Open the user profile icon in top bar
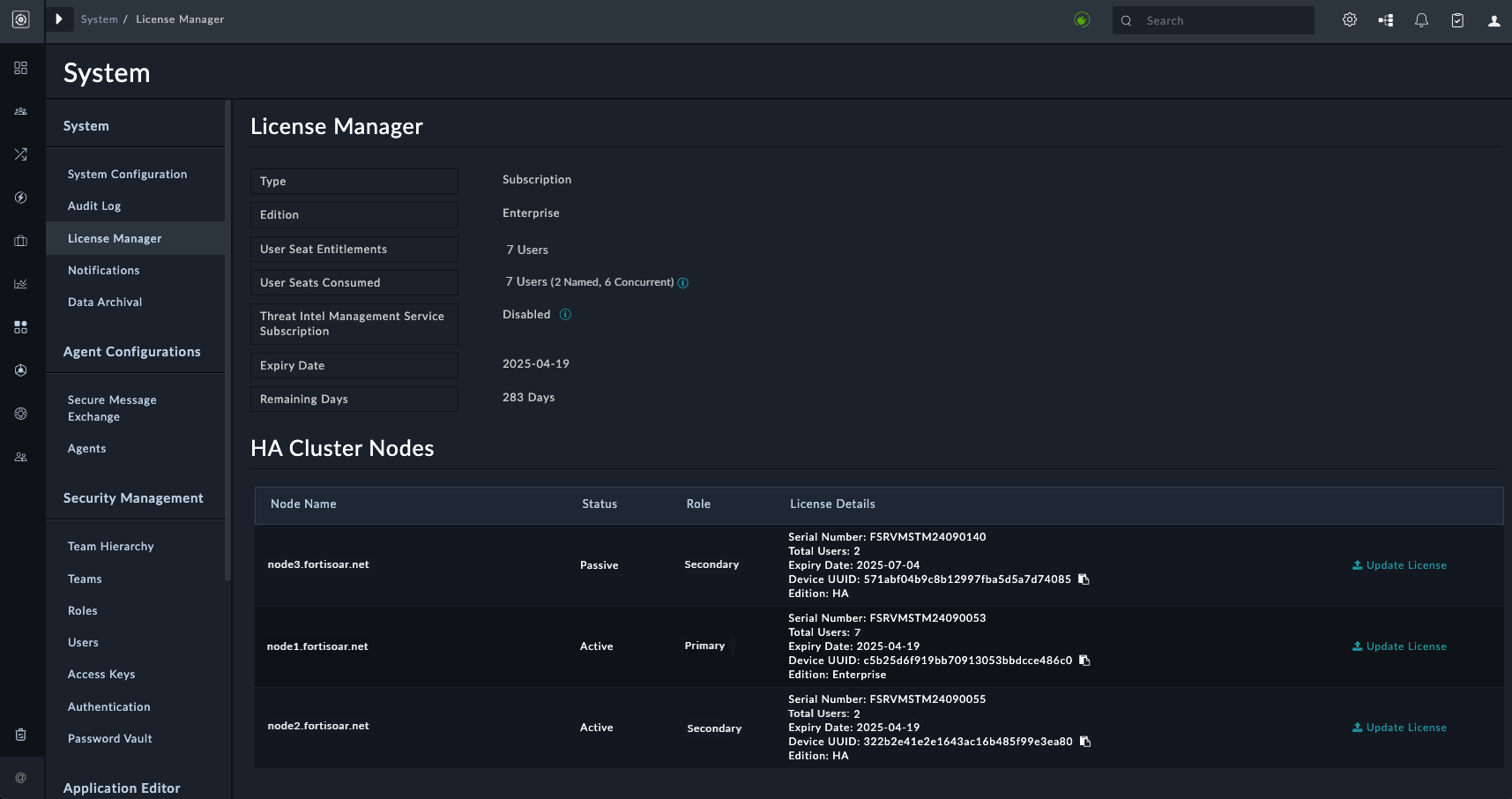1512x799 pixels. [1493, 20]
